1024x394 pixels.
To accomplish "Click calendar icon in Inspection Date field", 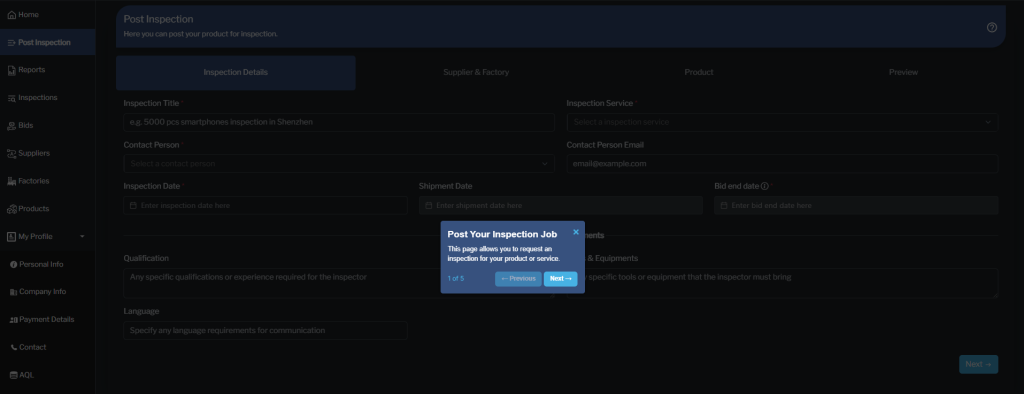I will pos(133,205).
